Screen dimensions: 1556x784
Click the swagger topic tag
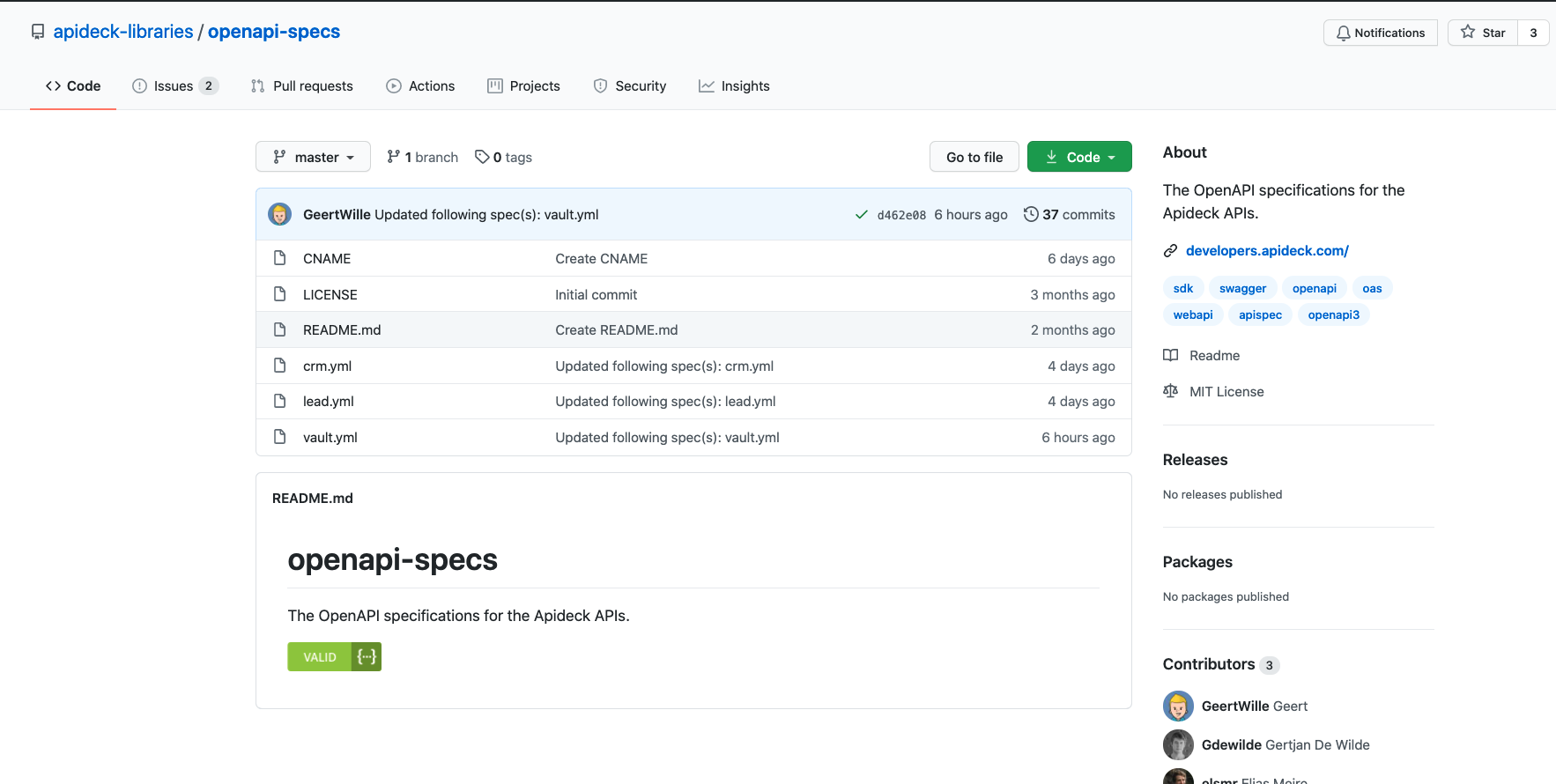pyautogui.click(x=1242, y=288)
